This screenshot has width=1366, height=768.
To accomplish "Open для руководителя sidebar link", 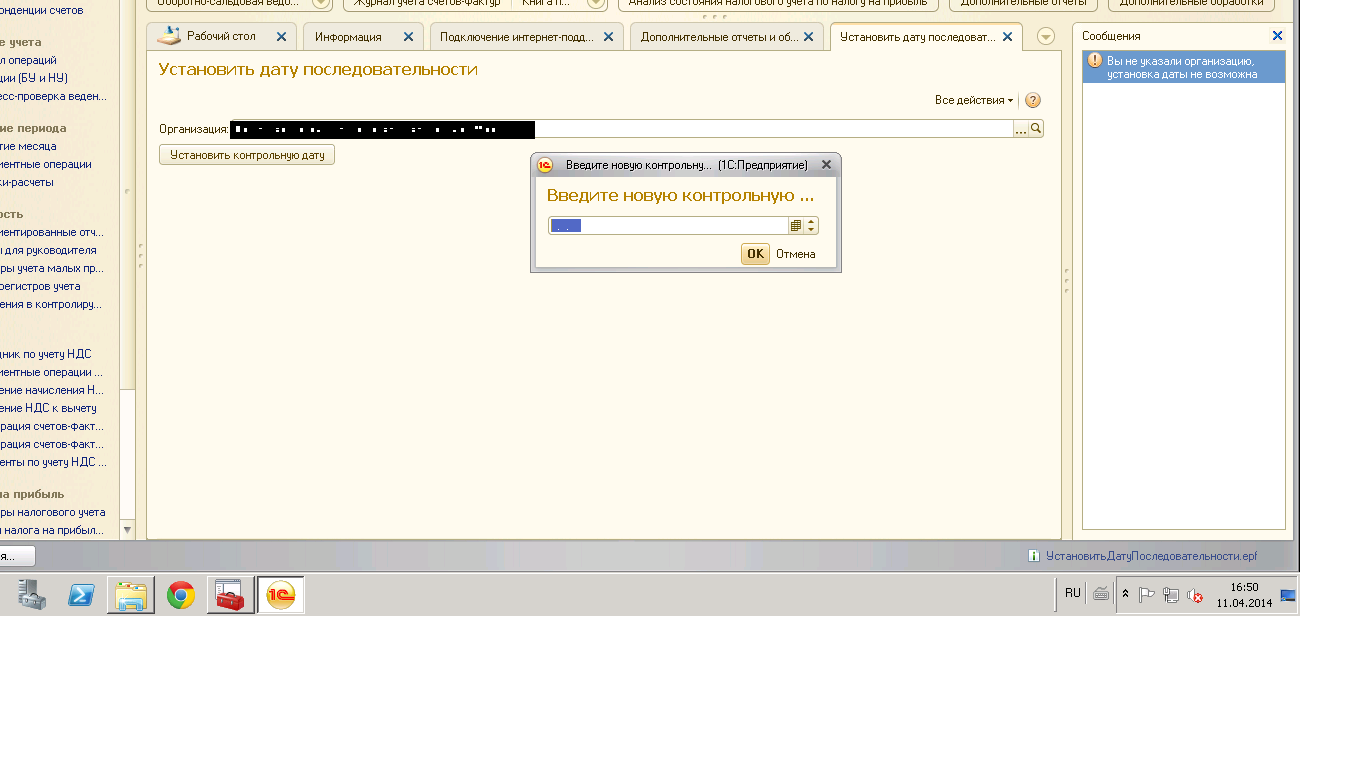I will pyautogui.click(x=48, y=250).
